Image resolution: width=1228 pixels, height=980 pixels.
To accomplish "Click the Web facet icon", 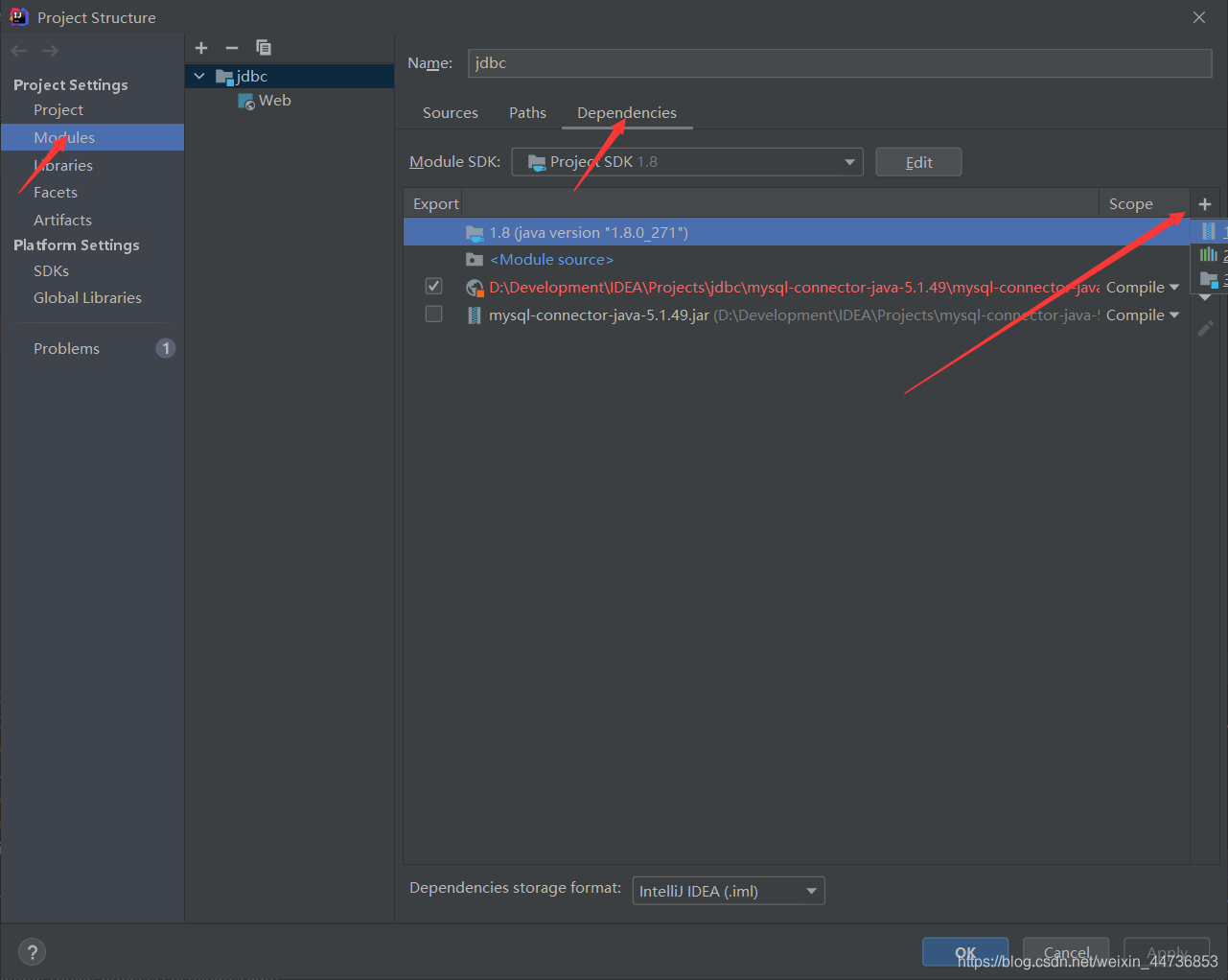I will (x=246, y=101).
